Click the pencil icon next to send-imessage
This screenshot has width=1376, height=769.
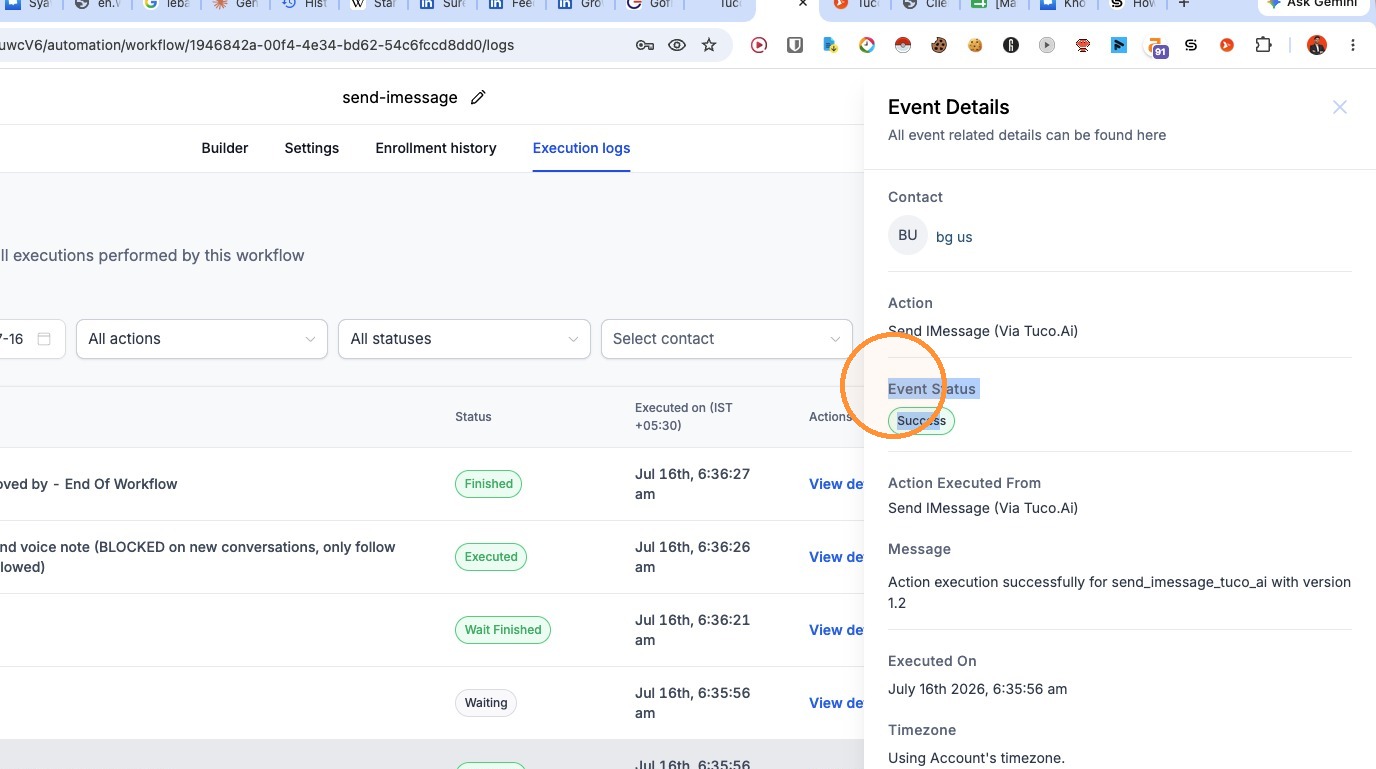pyautogui.click(x=478, y=97)
